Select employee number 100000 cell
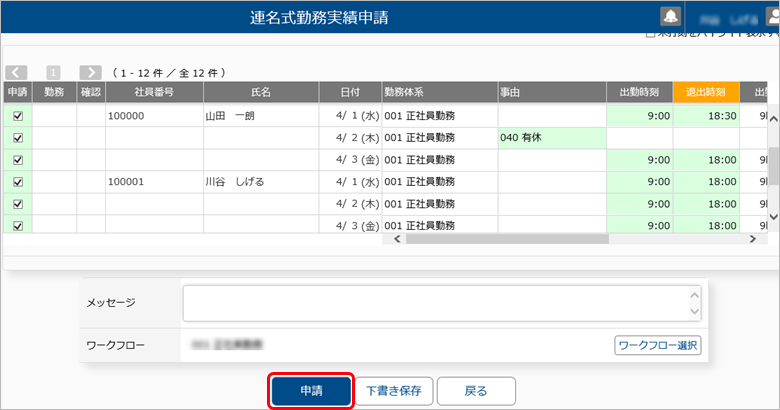The image size is (780, 410). [x=154, y=116]
